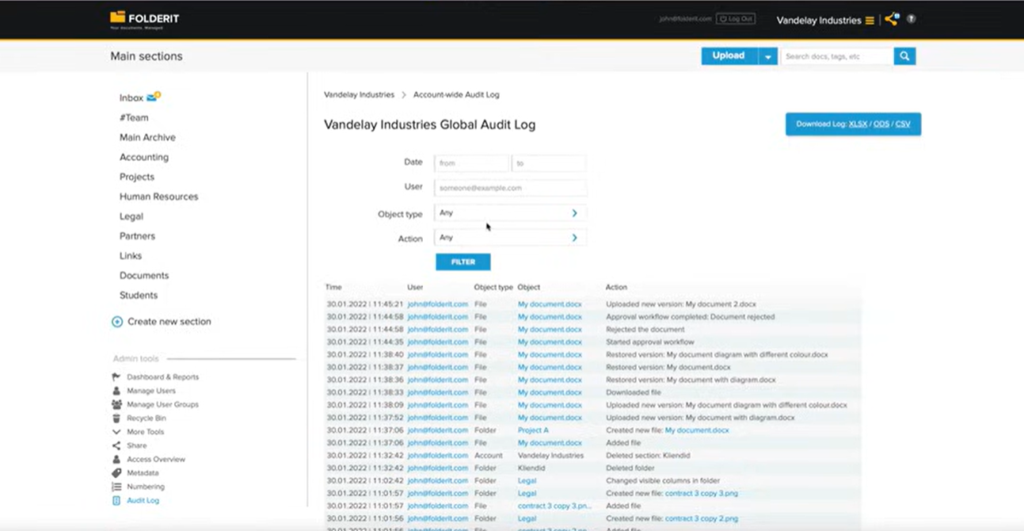Click the User email input field
The height and width of the screenshot is (531, 1024).
pyautogui.click(x=510, y=188)
